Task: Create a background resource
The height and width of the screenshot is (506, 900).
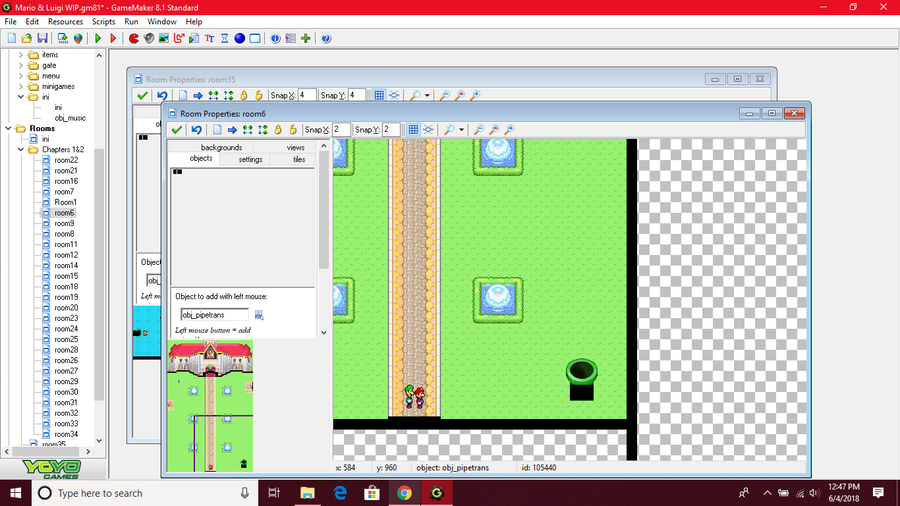Action: tap(164, 38)
